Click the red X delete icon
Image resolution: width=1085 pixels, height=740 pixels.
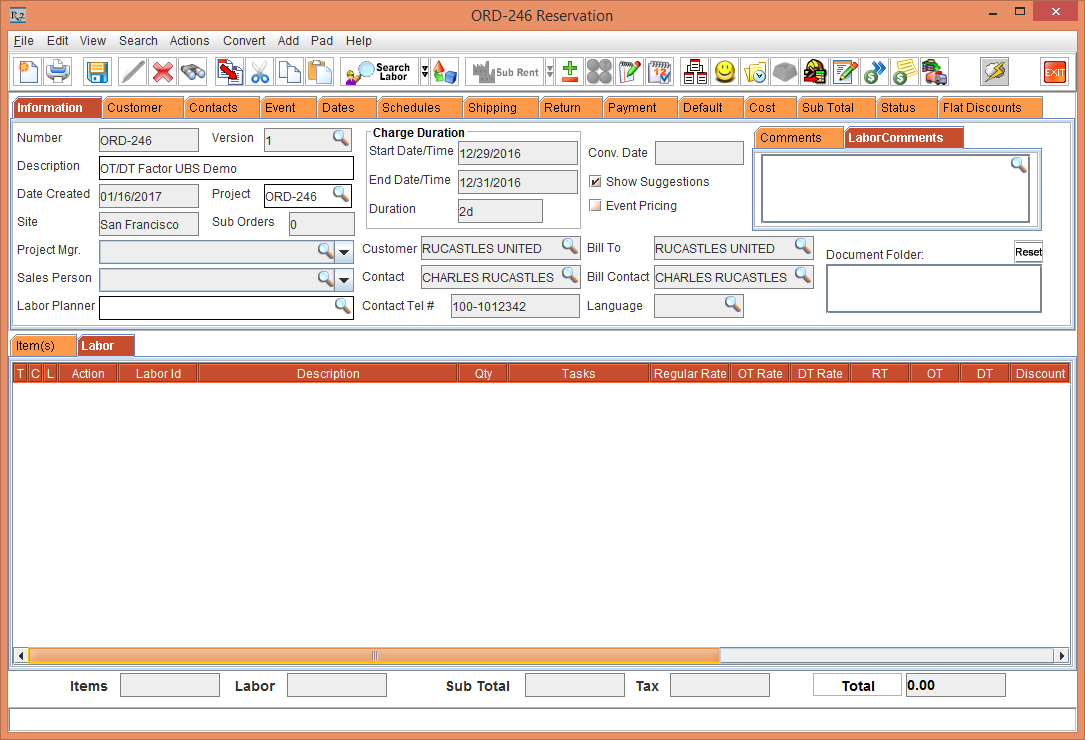[x=162, y=72]
